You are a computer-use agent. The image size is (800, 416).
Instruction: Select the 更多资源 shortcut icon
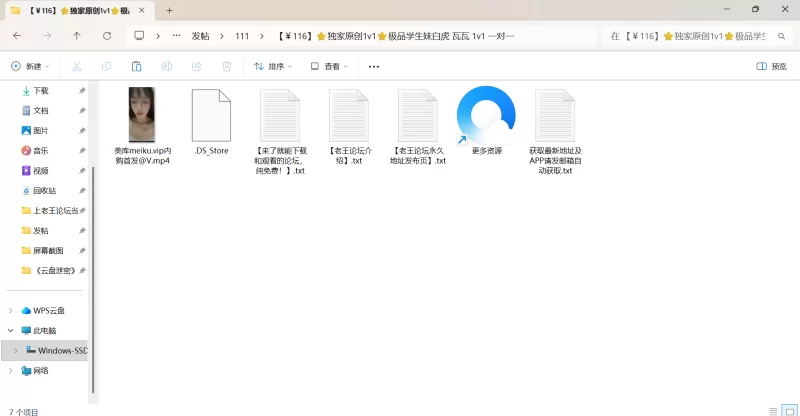coord(487,121)
